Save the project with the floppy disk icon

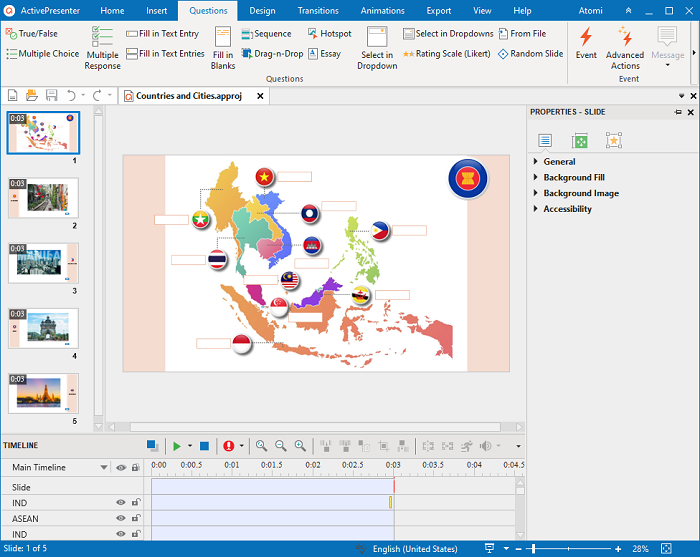coord(51,95)
